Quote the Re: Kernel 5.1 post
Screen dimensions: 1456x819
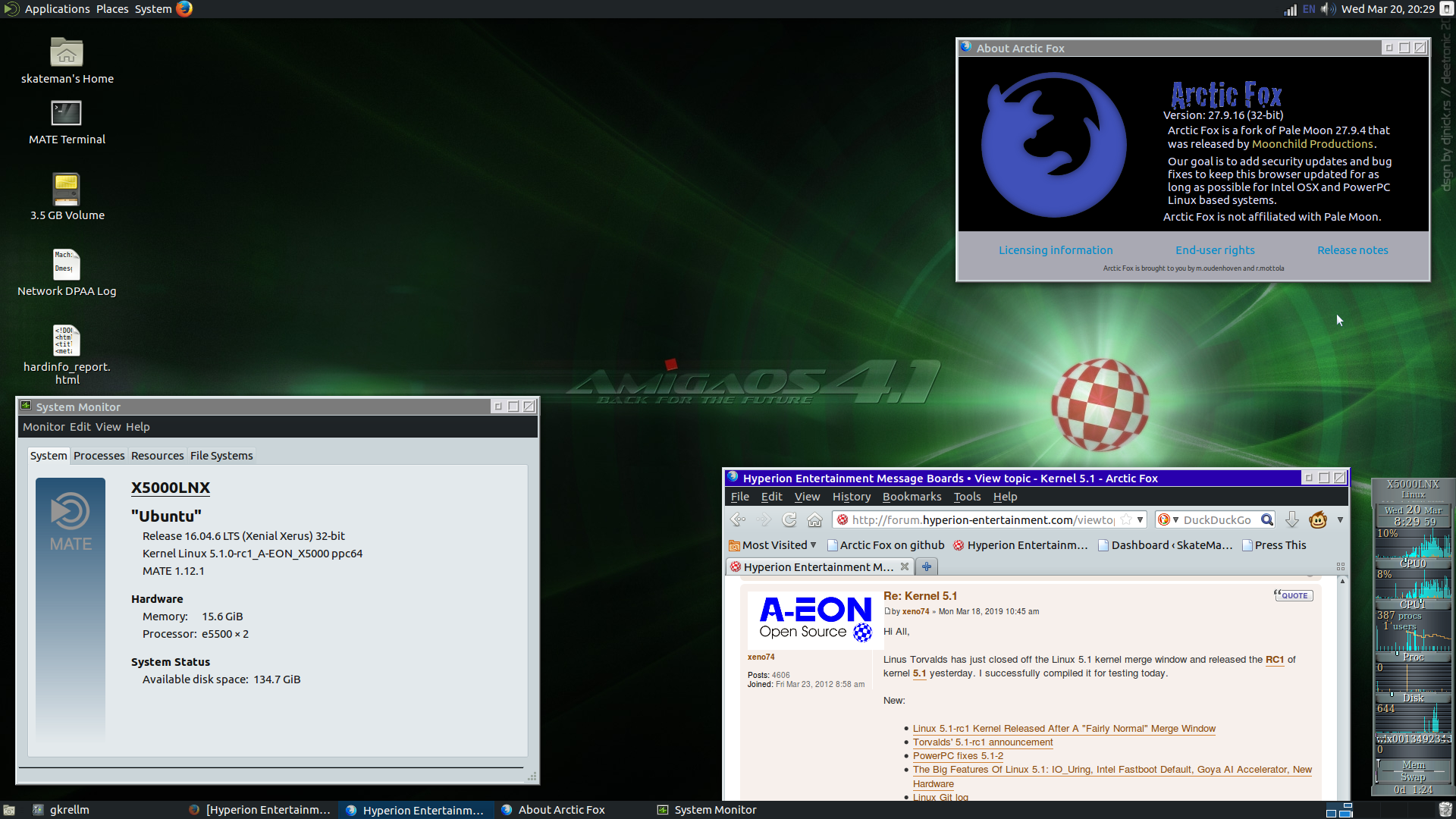click(x=1293, y=595)
